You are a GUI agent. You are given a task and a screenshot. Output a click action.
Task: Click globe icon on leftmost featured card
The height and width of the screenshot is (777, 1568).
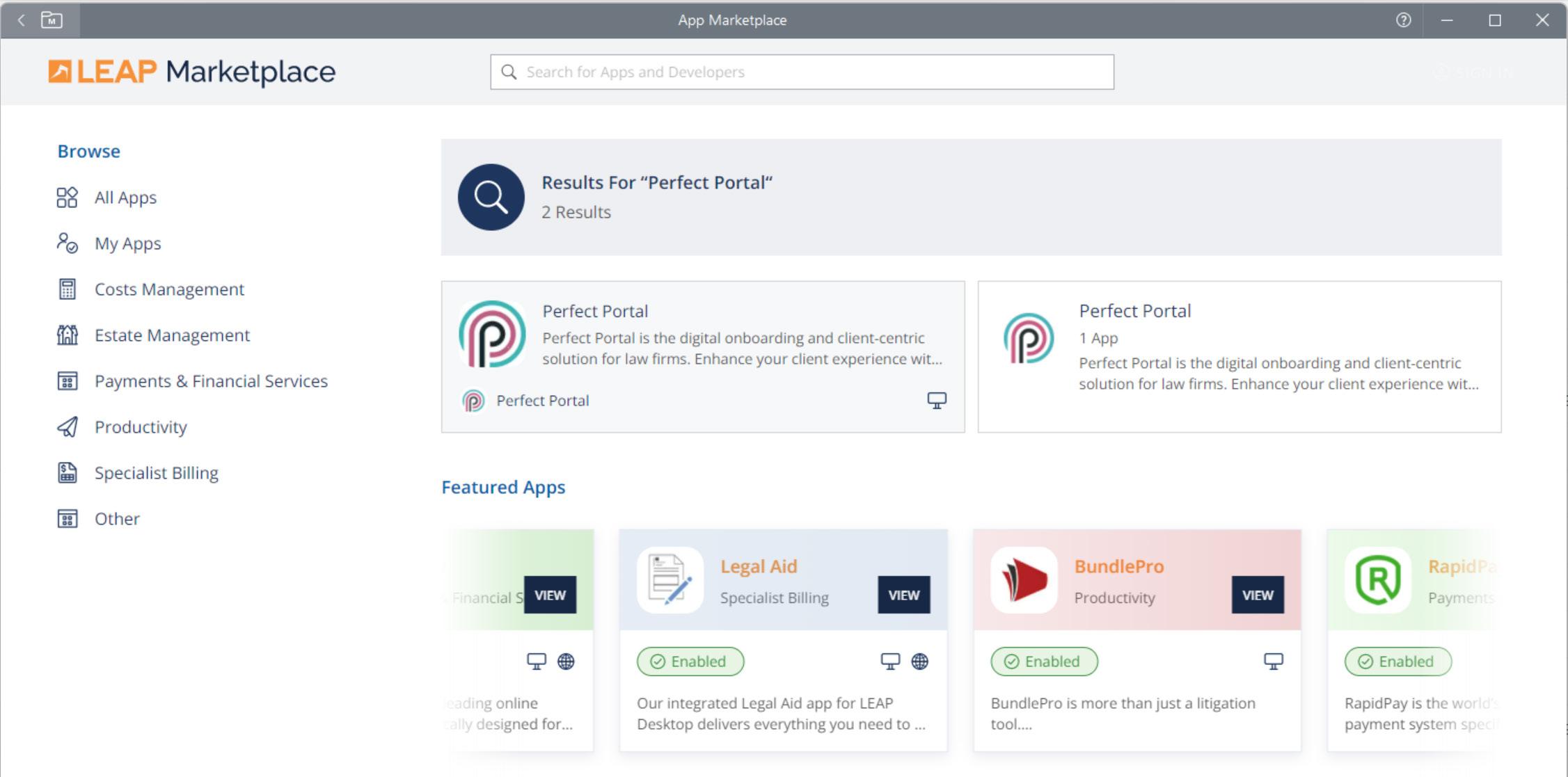tap(567, 662)
